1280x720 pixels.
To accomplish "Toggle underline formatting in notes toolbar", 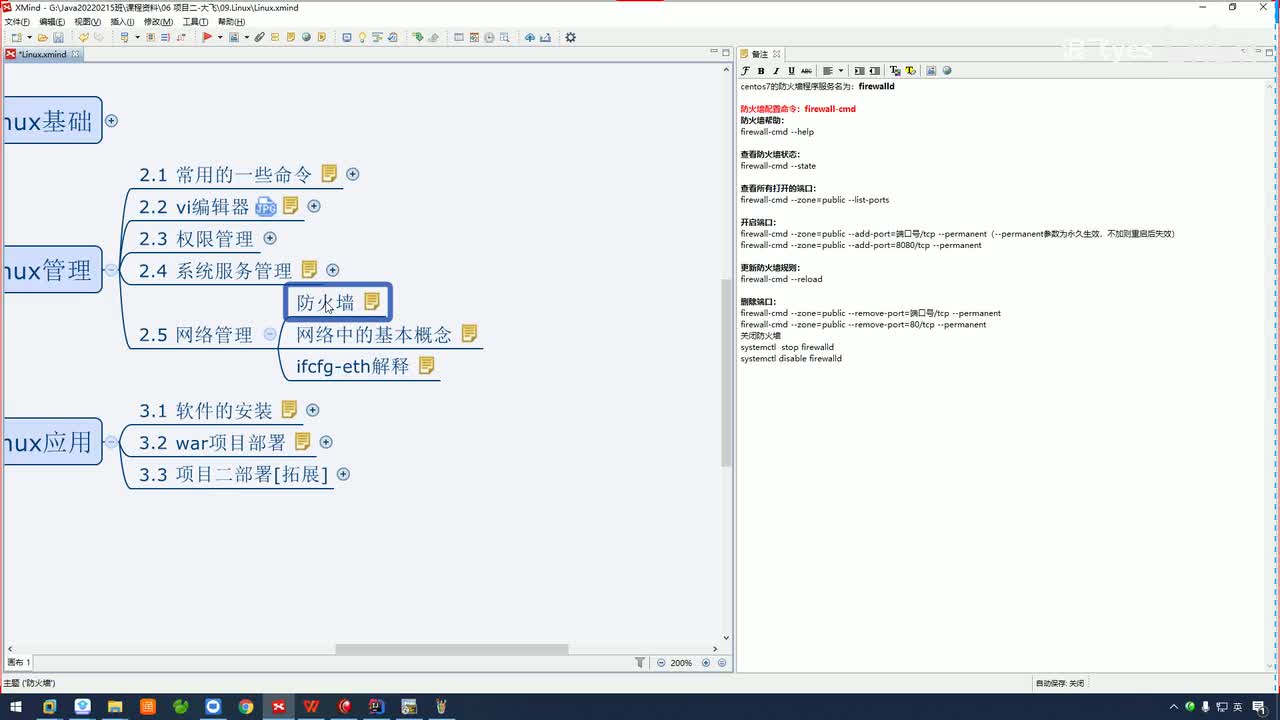I will click(791, 71).
